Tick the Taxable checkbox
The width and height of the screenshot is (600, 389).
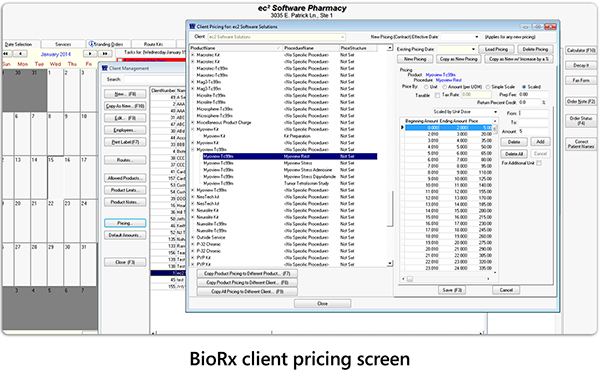tap(437, 95)
